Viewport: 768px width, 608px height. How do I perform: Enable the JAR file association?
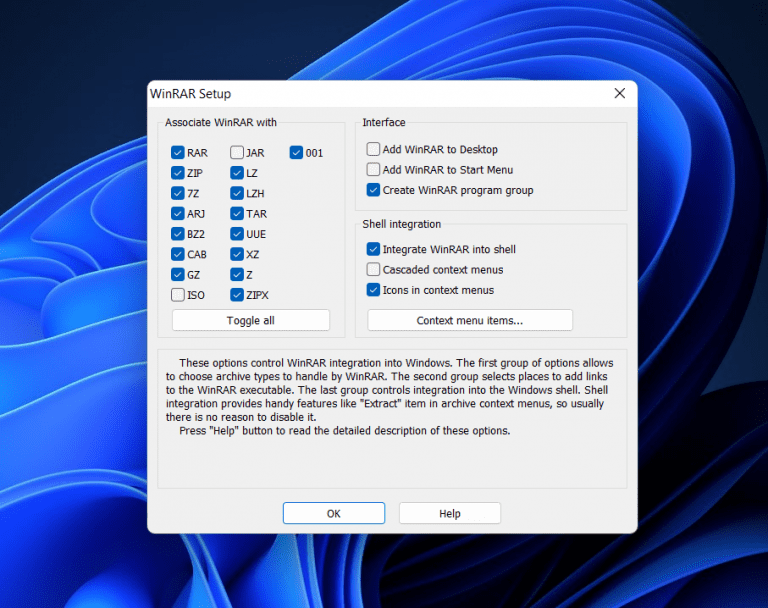click(237, 153)
